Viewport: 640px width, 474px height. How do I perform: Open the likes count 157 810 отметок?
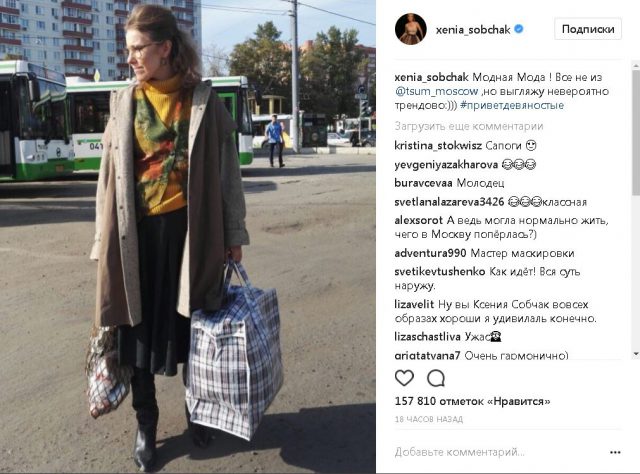pyautogui.click(x=472, y=401)
